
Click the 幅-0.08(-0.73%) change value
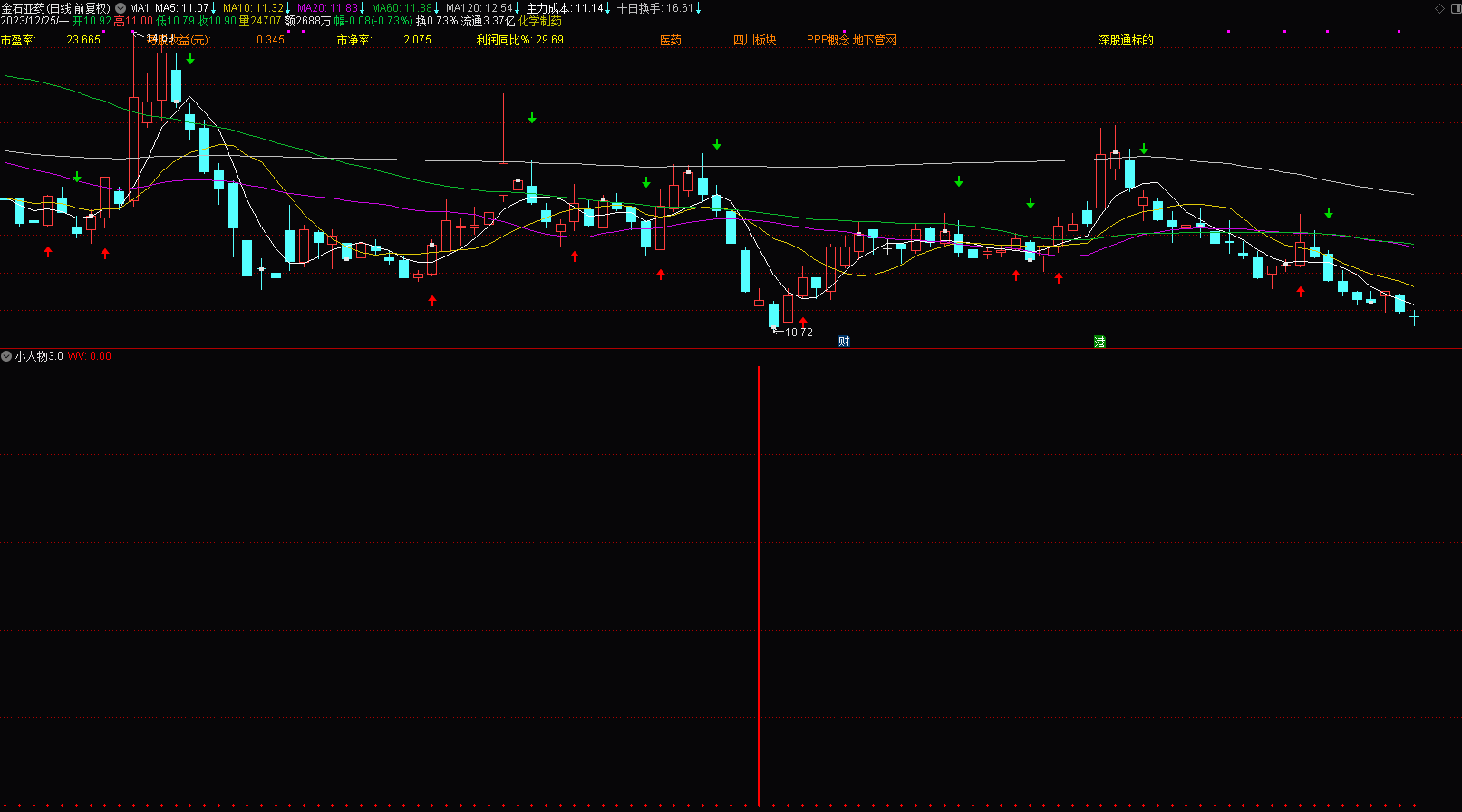pos(373,21)
